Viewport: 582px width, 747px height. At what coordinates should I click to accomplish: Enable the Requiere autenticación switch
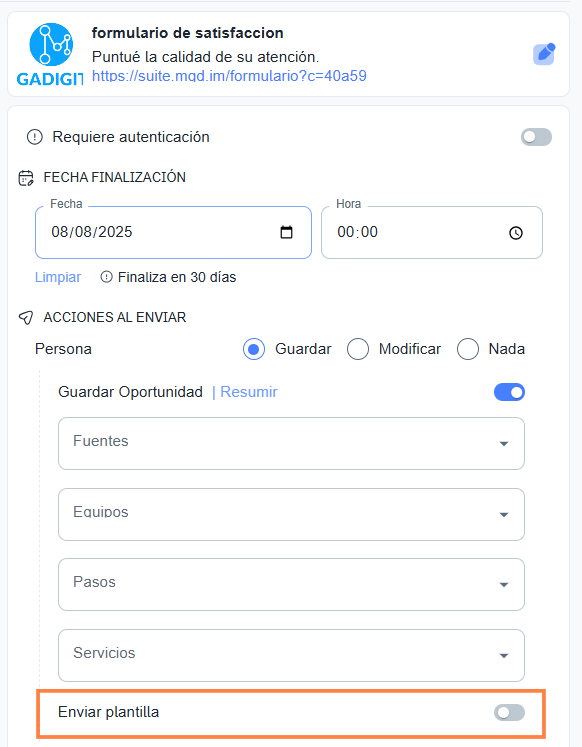tap(536, 137)
